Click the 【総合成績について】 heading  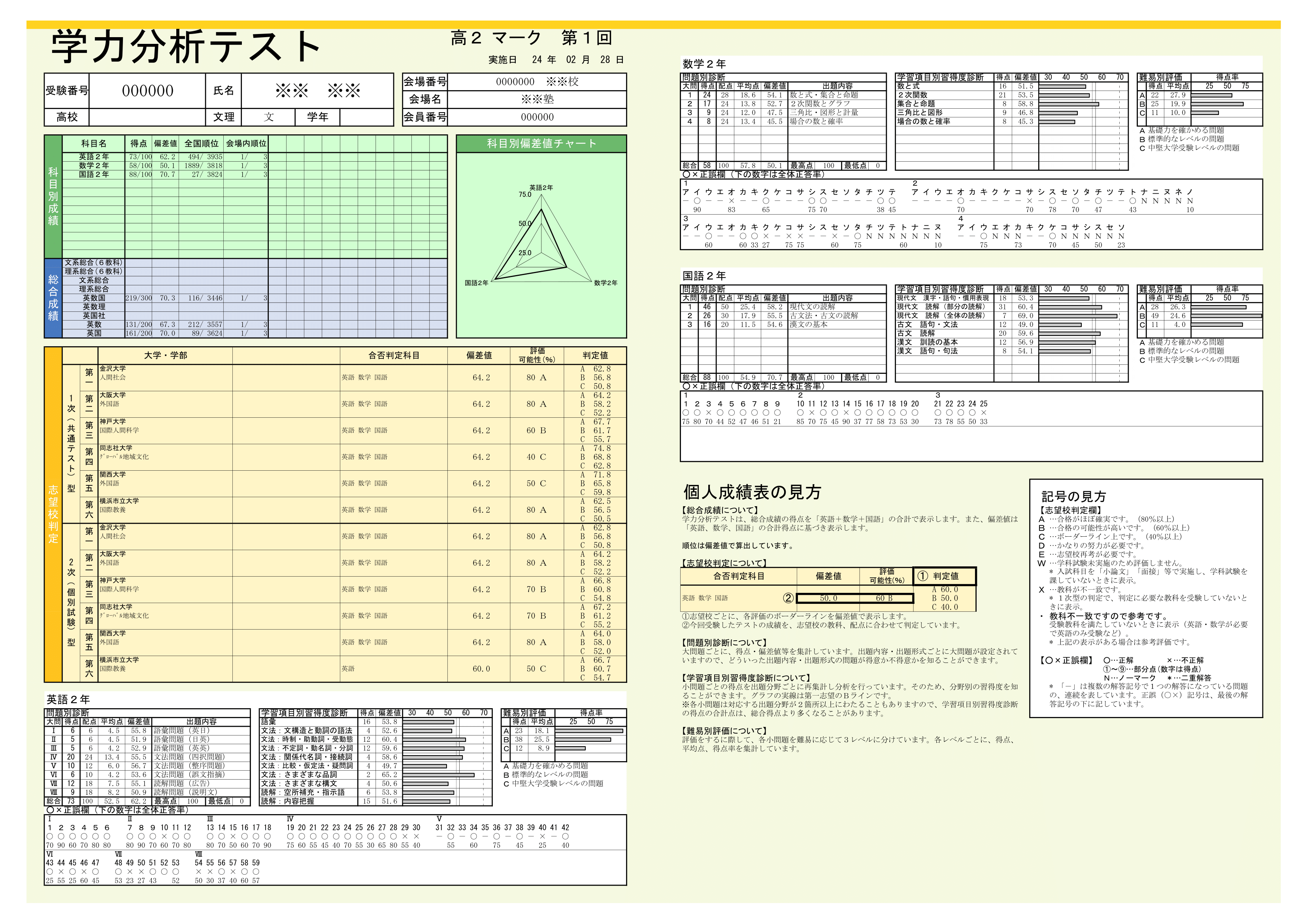pos(720,510)
